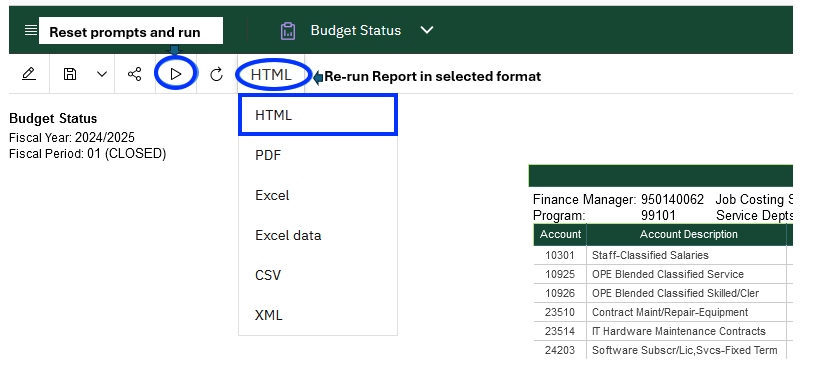832x383 pixels.
Task: Click account number 24203
Action: 559,351
